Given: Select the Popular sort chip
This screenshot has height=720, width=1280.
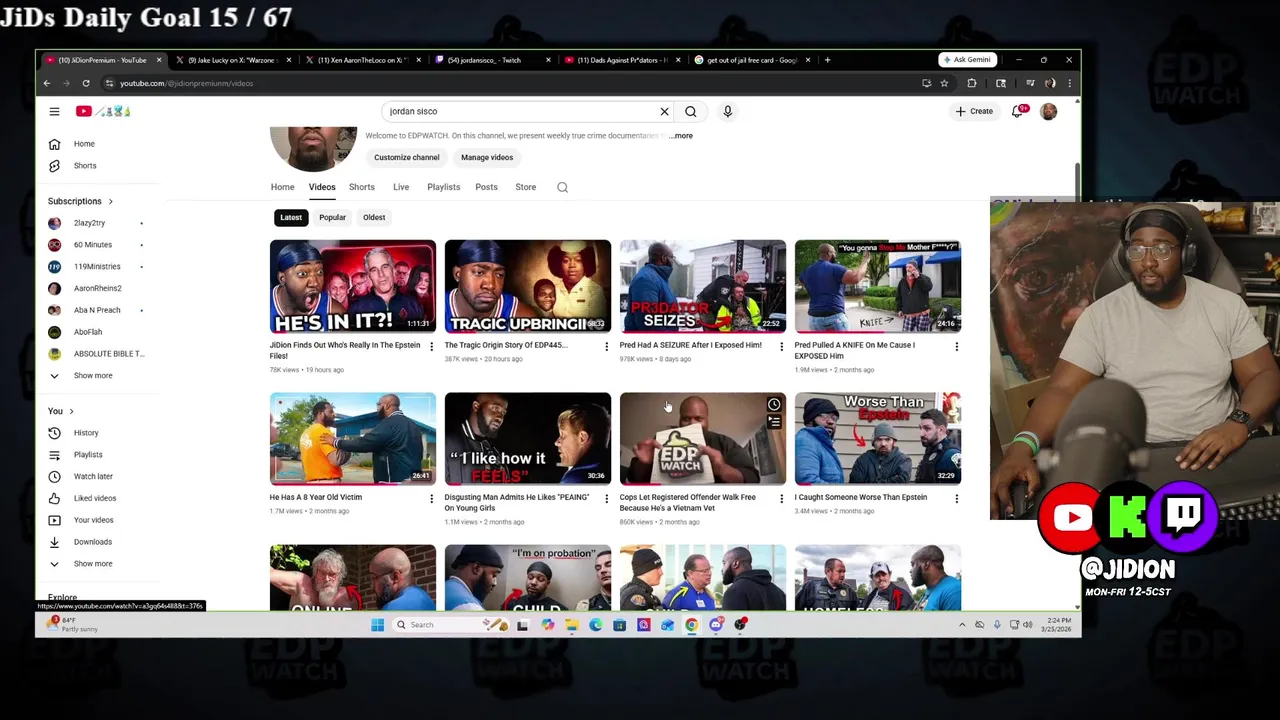Looking at the screenshot, I should 332,217.
